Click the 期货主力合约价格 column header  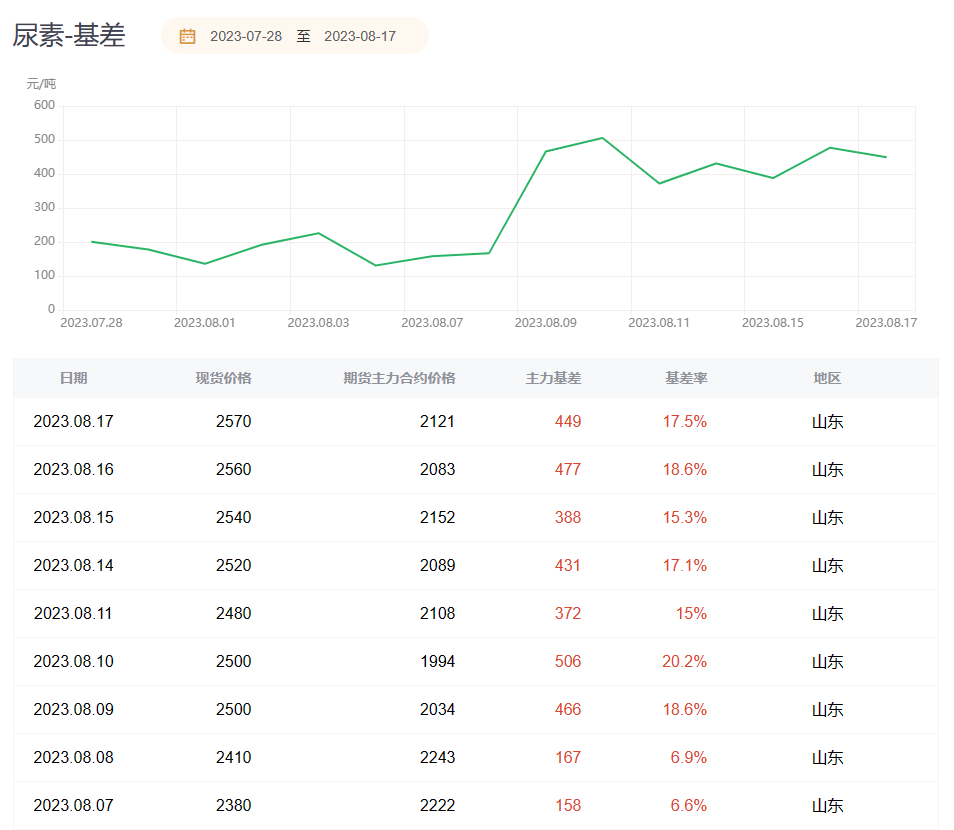pyautogui.click(x=399, y=378)
